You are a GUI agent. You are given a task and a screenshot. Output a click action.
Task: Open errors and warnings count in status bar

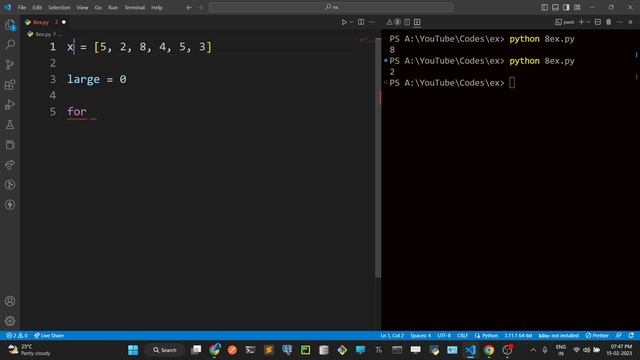pyautogui.click(x=17, y=336)
